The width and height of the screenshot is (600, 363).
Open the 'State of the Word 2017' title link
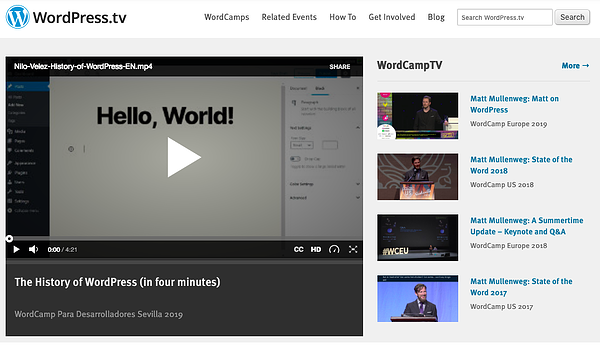521,287
